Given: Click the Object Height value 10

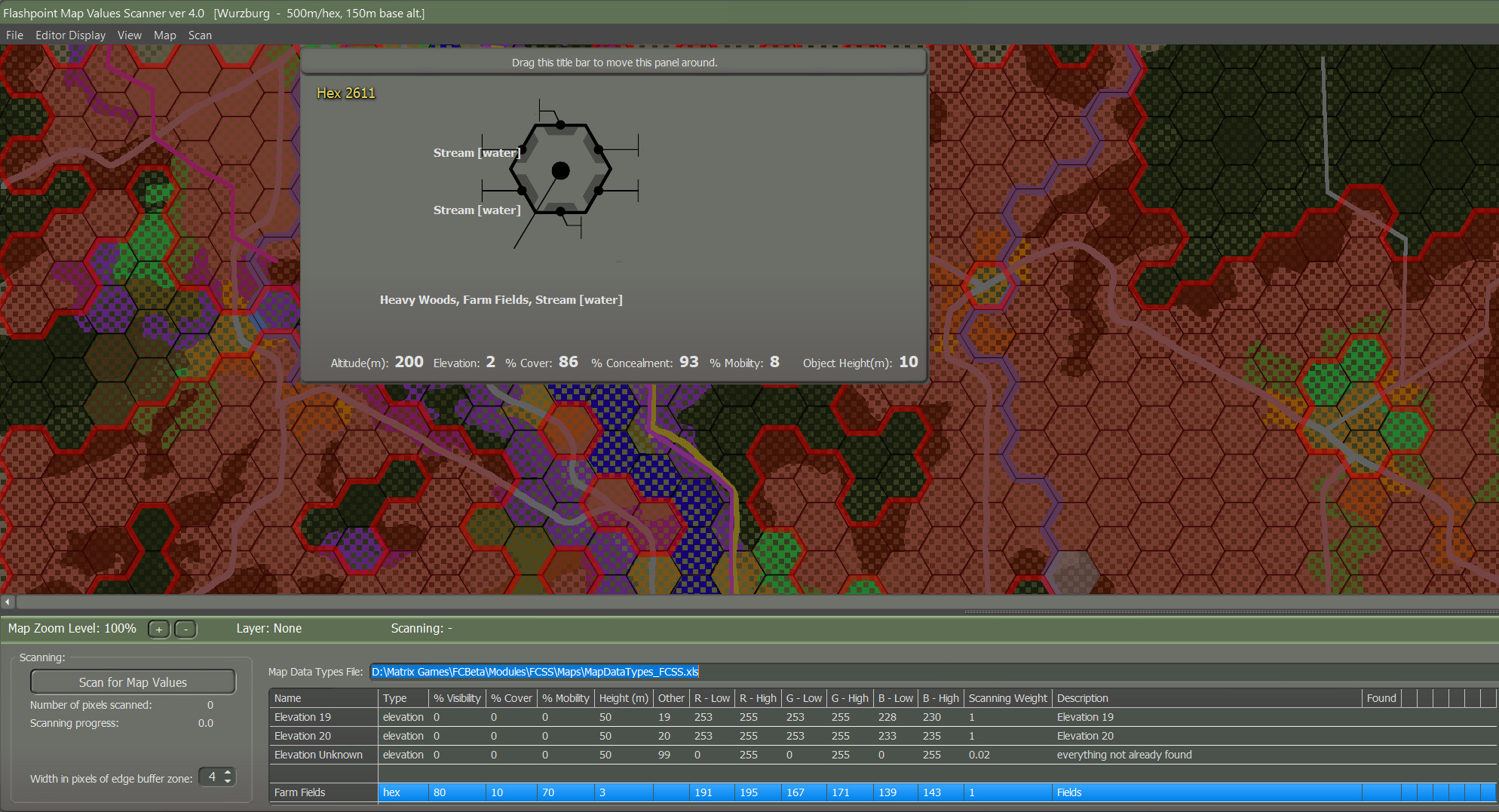Looking at the screenshot, I should coord(908,362).
